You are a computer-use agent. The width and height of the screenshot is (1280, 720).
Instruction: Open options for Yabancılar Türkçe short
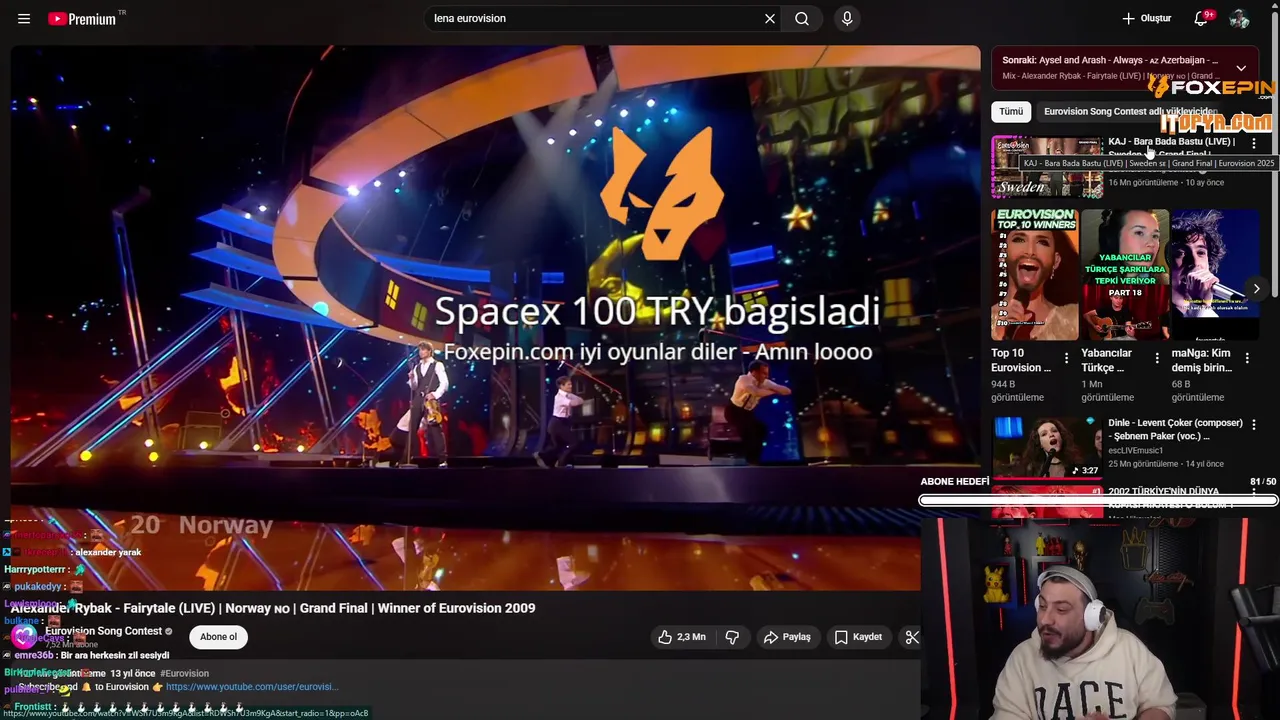pyautogui.click(x=1157, y=358)
